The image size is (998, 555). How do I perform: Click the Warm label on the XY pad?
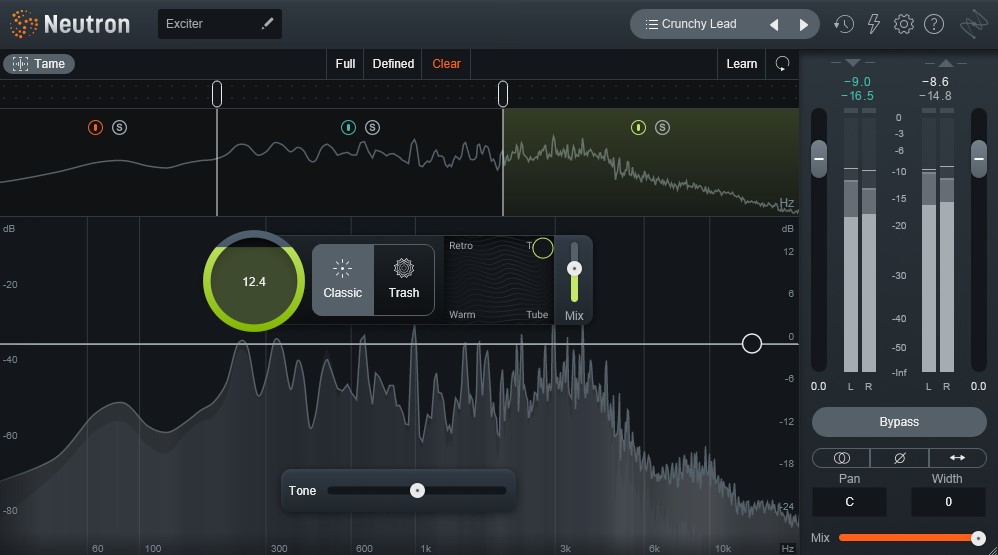pyautogui.click(x=462, y=314)
